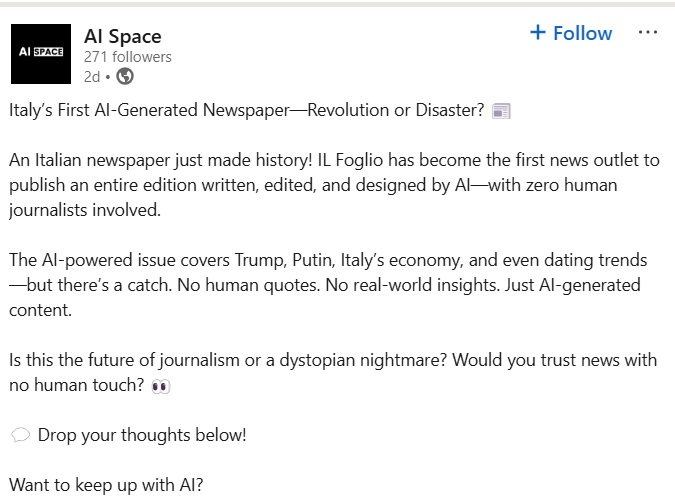Click the eyes emoji after question
This screenshot has height=504, width=675.
tap(160, 386)
